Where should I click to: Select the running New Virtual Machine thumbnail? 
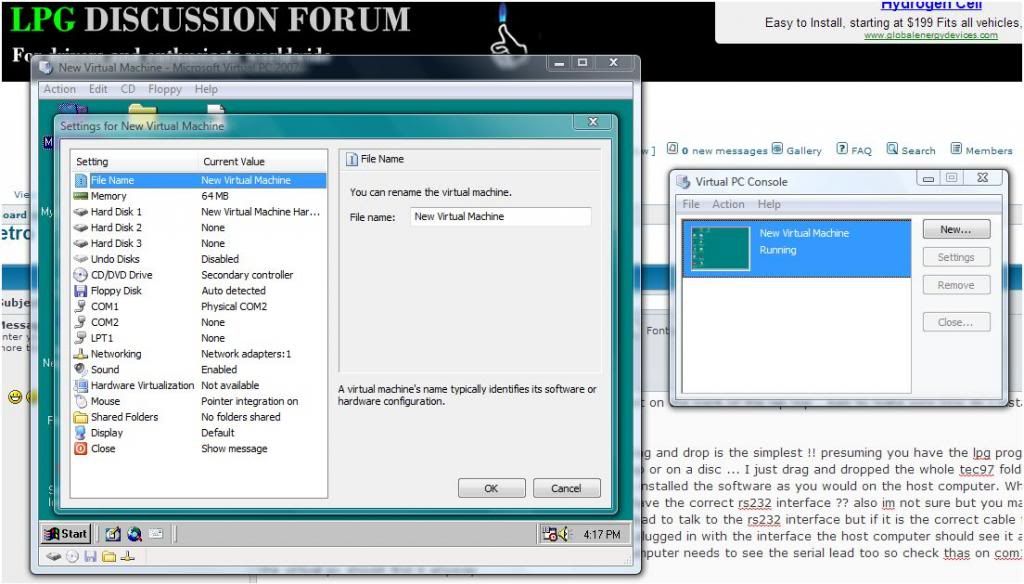pos(721,248)
